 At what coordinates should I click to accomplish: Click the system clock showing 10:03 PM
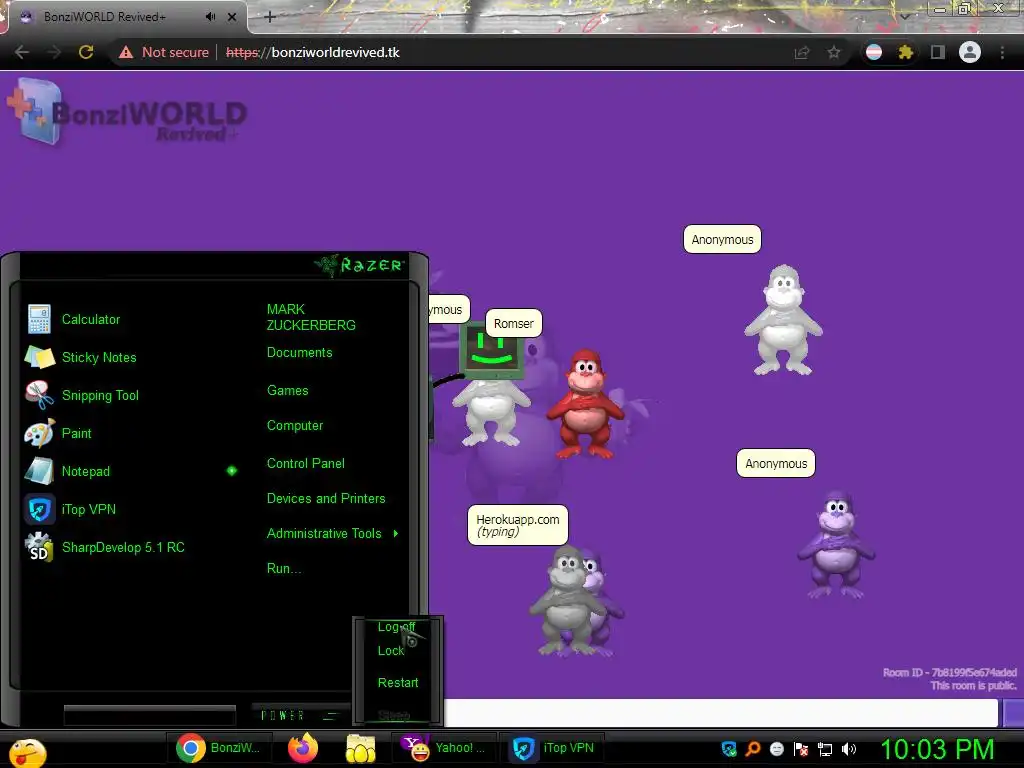(x=937, y=749)
